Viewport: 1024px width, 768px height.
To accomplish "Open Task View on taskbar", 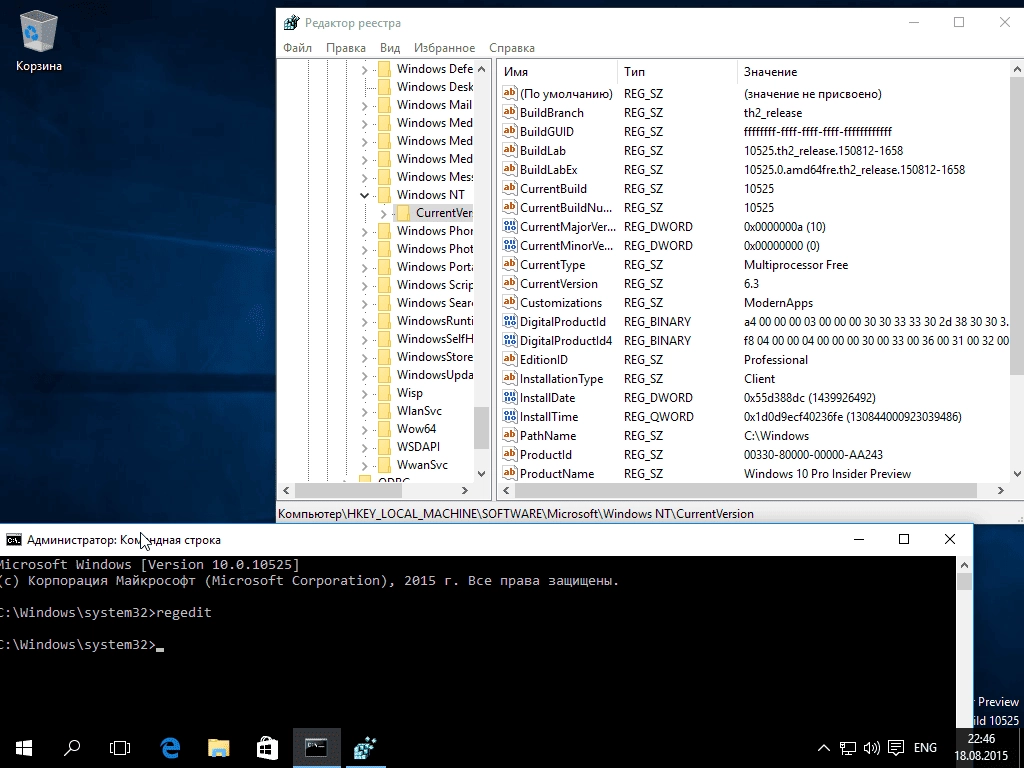I will tap(120, 748).
